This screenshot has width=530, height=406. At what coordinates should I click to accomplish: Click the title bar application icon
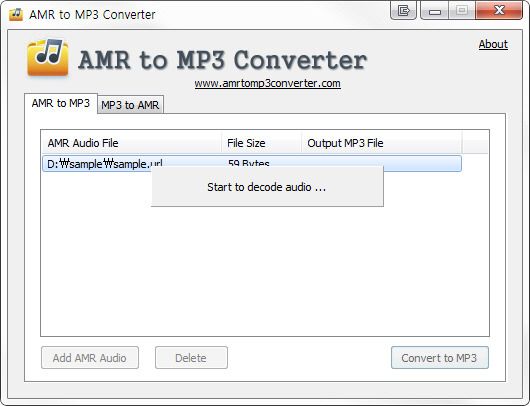pos(16,14)
